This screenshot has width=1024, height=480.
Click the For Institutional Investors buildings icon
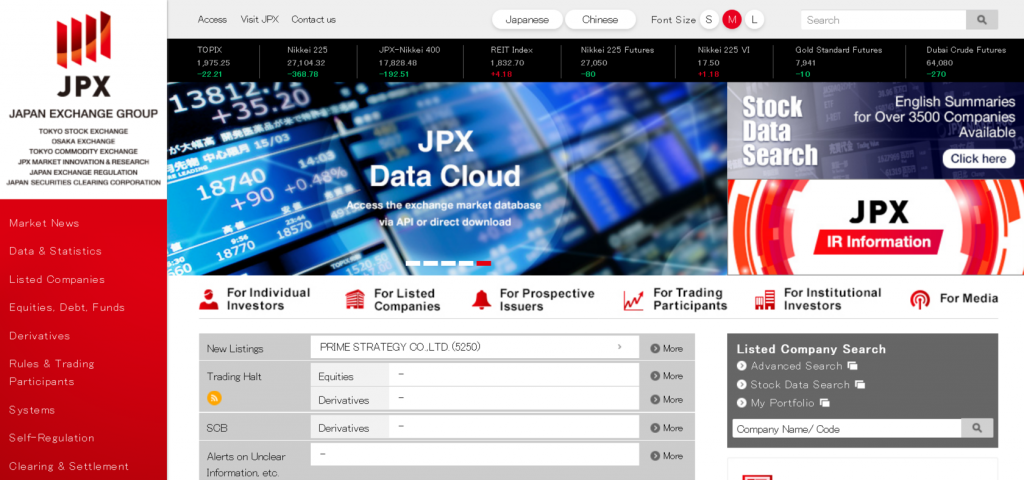pyautogui.click(x=765, y=299)
